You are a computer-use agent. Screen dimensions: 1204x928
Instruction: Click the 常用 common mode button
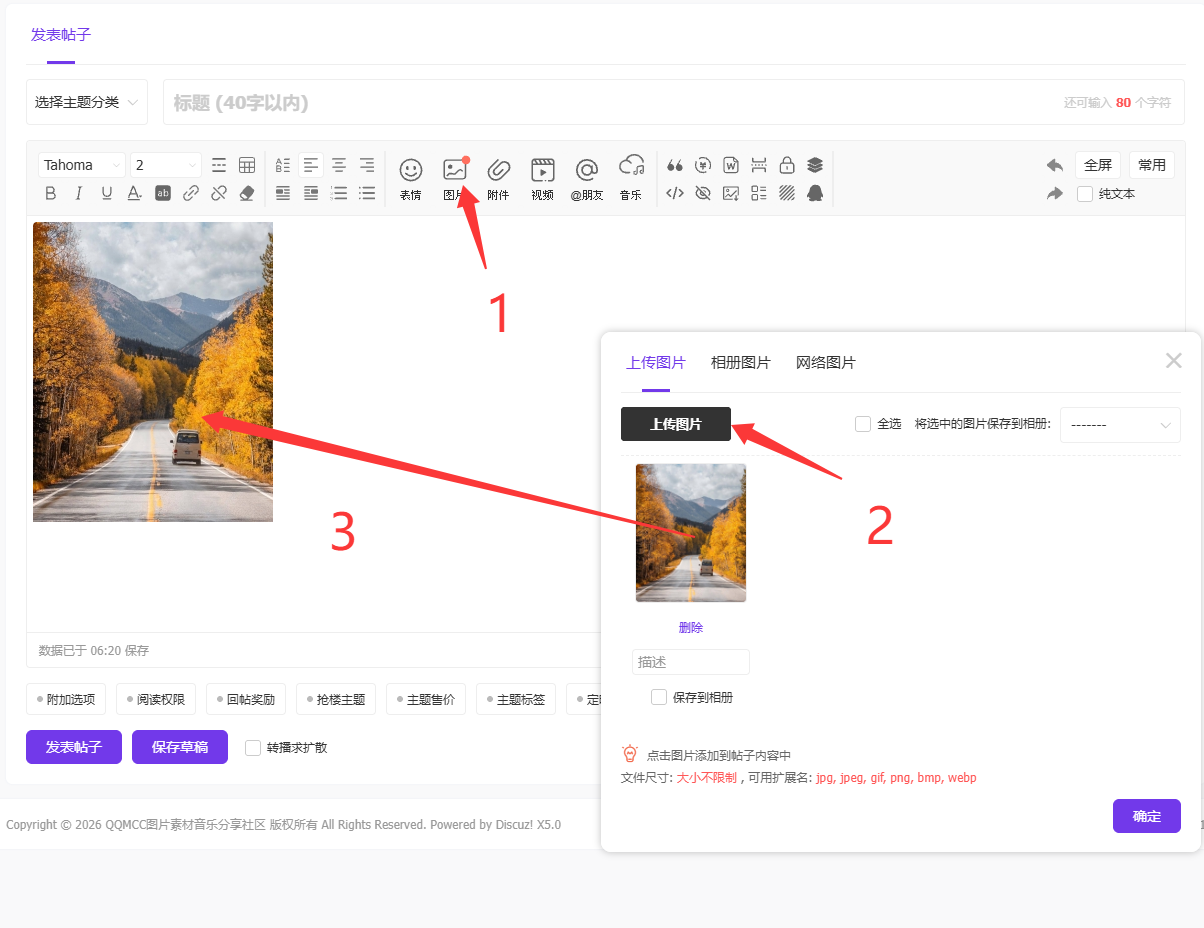pyautogui.click(x=1152, y=165)
